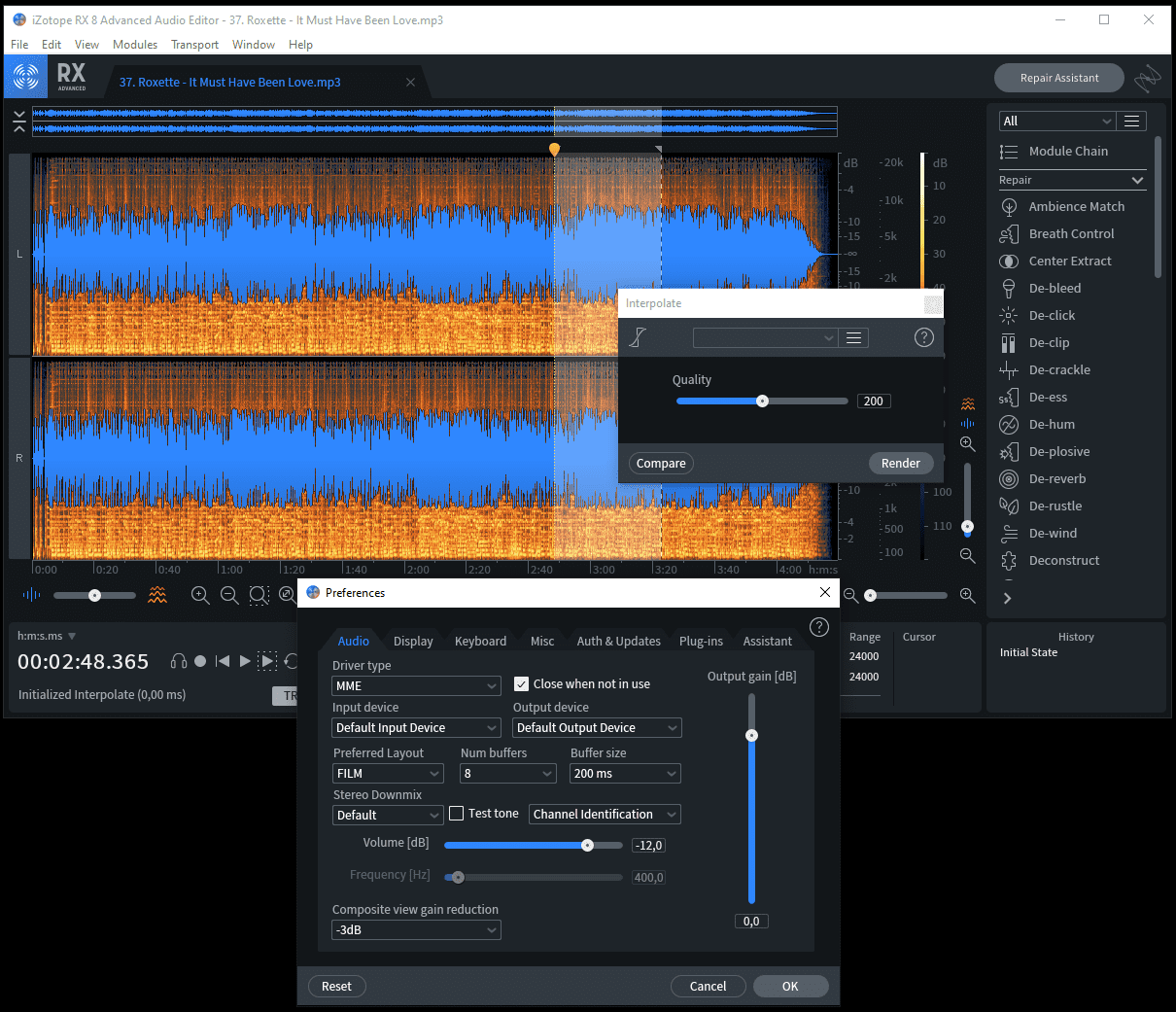The image size is (1176, 1012).
Task: Open the De-hum module
Action: click(x=1052, y=424)
